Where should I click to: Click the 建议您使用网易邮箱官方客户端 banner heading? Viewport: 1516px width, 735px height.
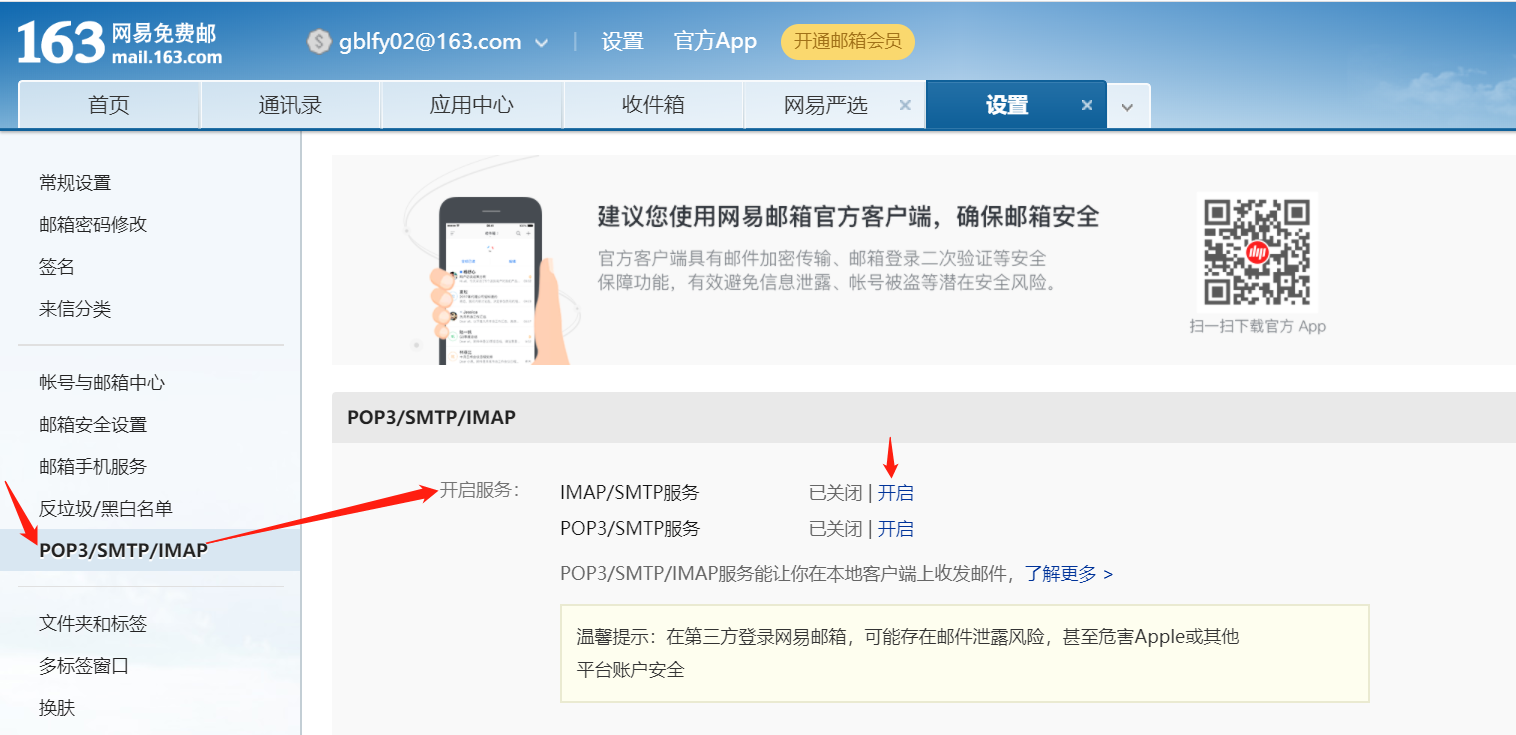pos(848,216)
